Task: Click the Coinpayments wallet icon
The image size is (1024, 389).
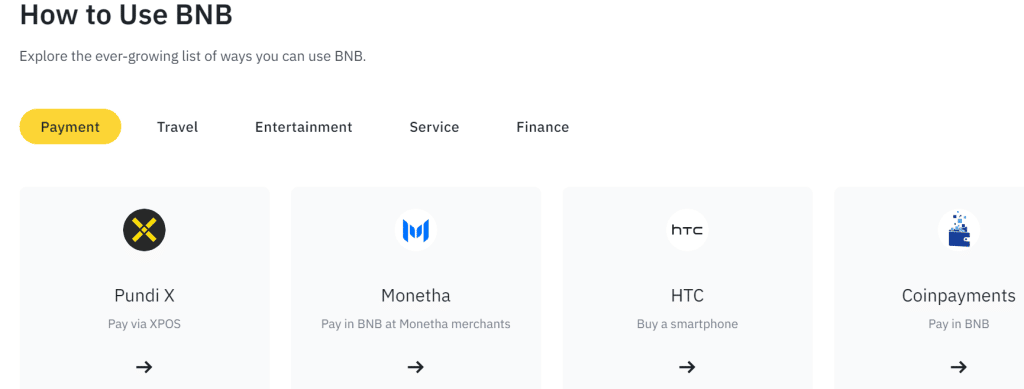Action: coord(959,230)
